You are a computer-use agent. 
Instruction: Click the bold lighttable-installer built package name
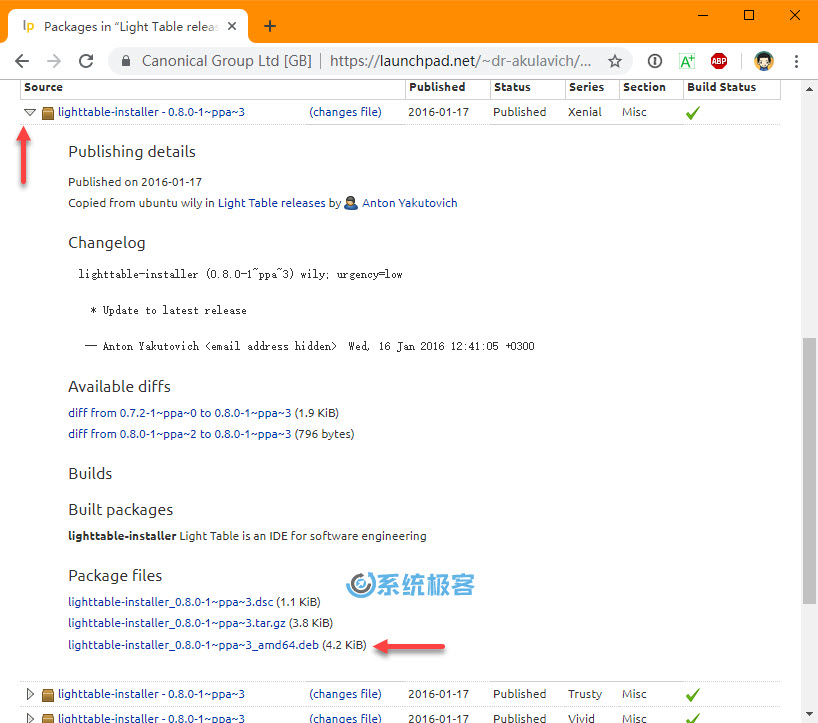122,536
